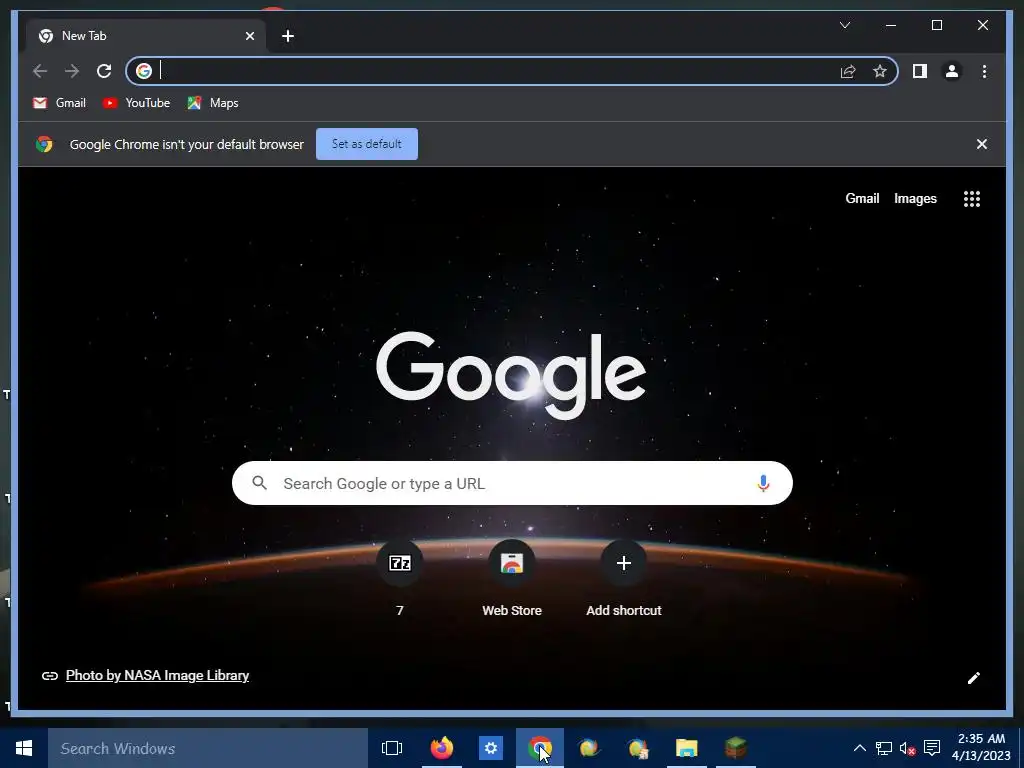Click Set as default button
Viewport: 1024px width, 768px height.
coord(367,144)
